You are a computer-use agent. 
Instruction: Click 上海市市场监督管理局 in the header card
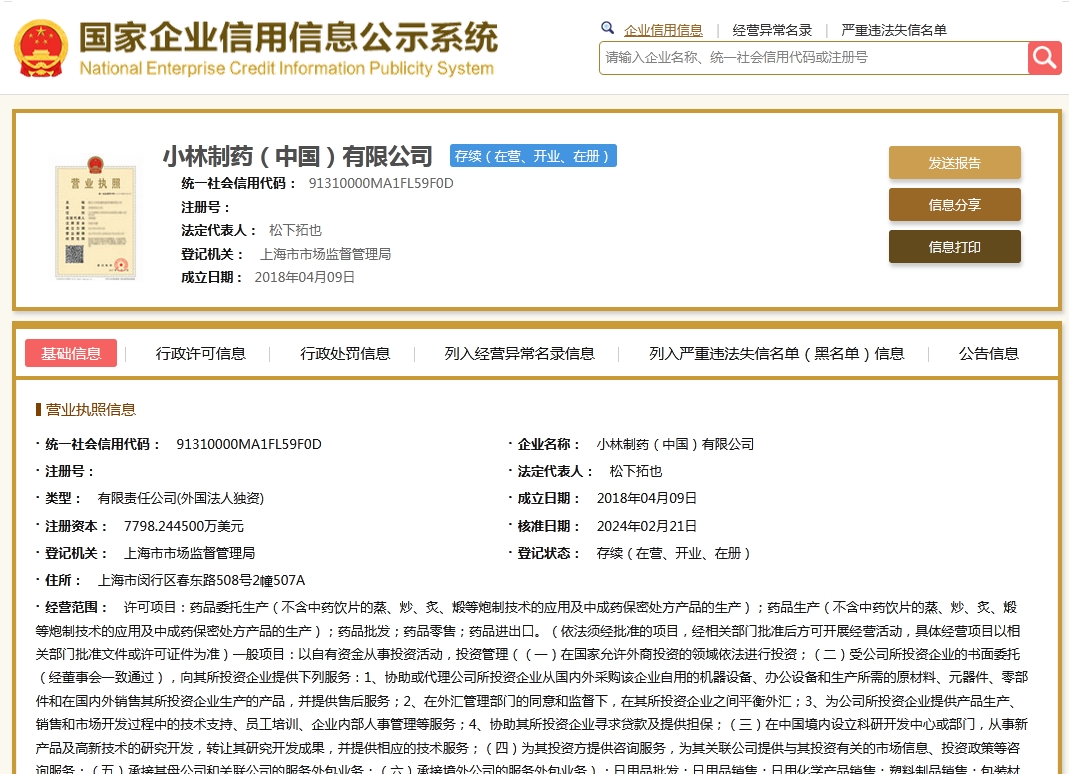pos(325,254)
